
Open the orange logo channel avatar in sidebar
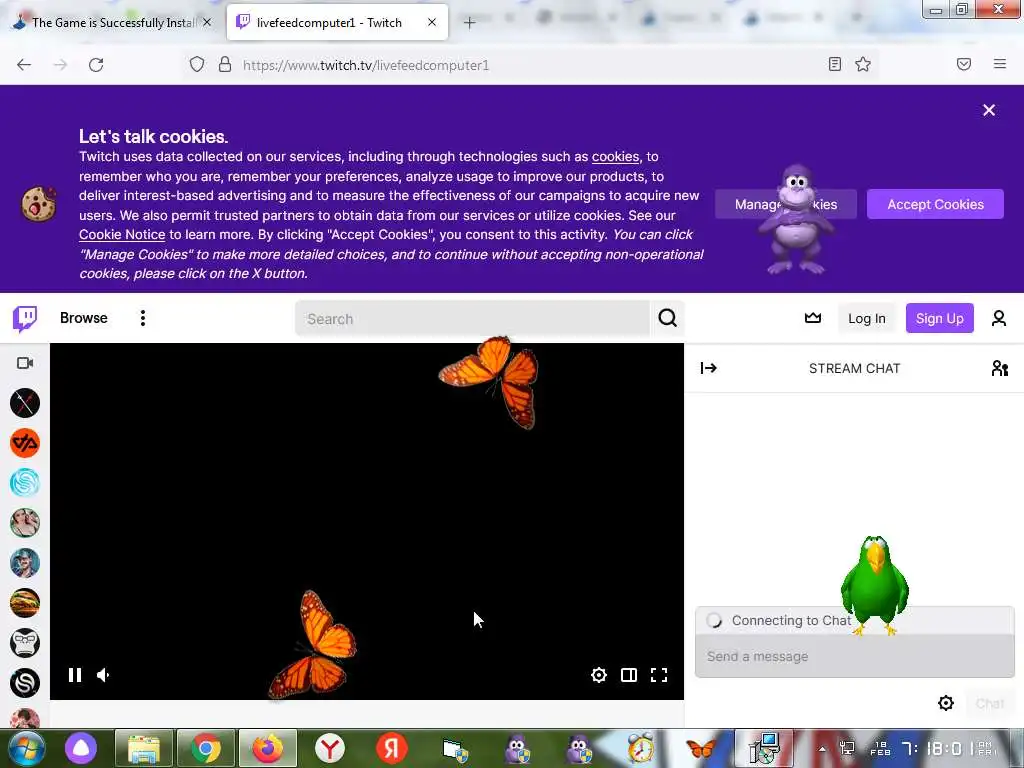point(25,443)
